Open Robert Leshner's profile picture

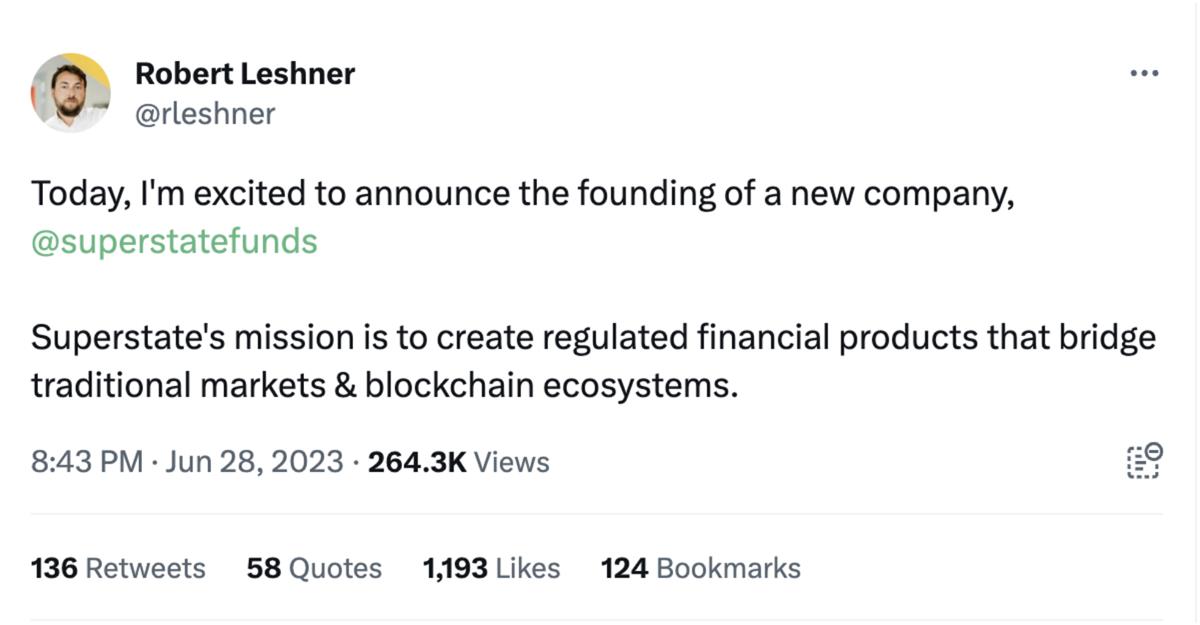pos(71,92)
